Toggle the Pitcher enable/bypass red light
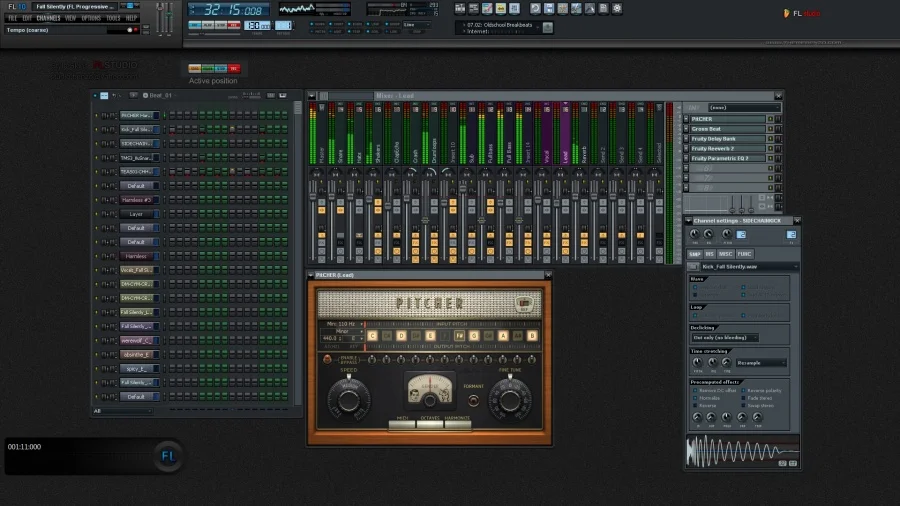The width and height of the screenshot is (900, 506). click(327, 360)
